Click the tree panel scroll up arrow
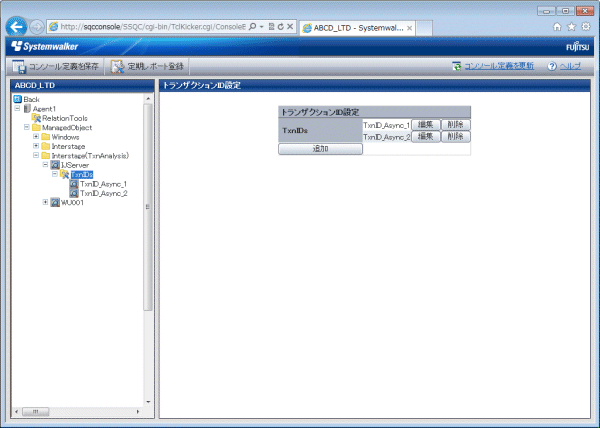 coord(148,99)
